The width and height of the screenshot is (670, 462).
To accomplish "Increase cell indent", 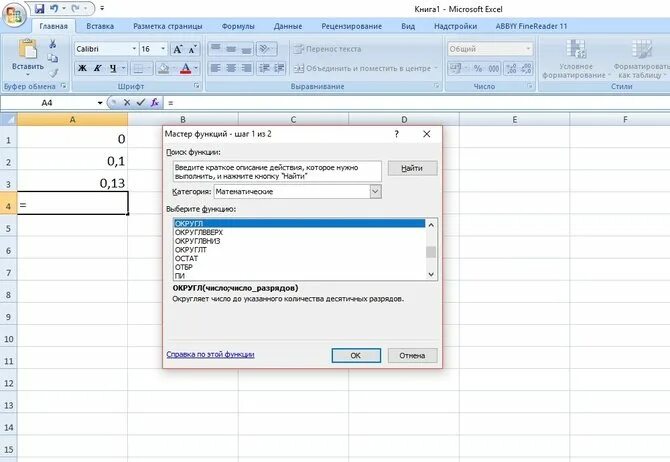I will [x=279, y=68].
